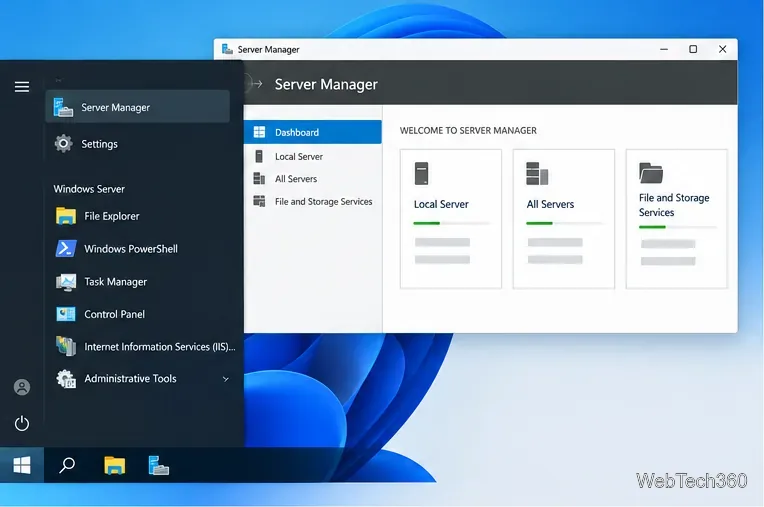This screenshot has width=764, height=507.
Task: Close the Server Manager window
Action: (723, 49)
